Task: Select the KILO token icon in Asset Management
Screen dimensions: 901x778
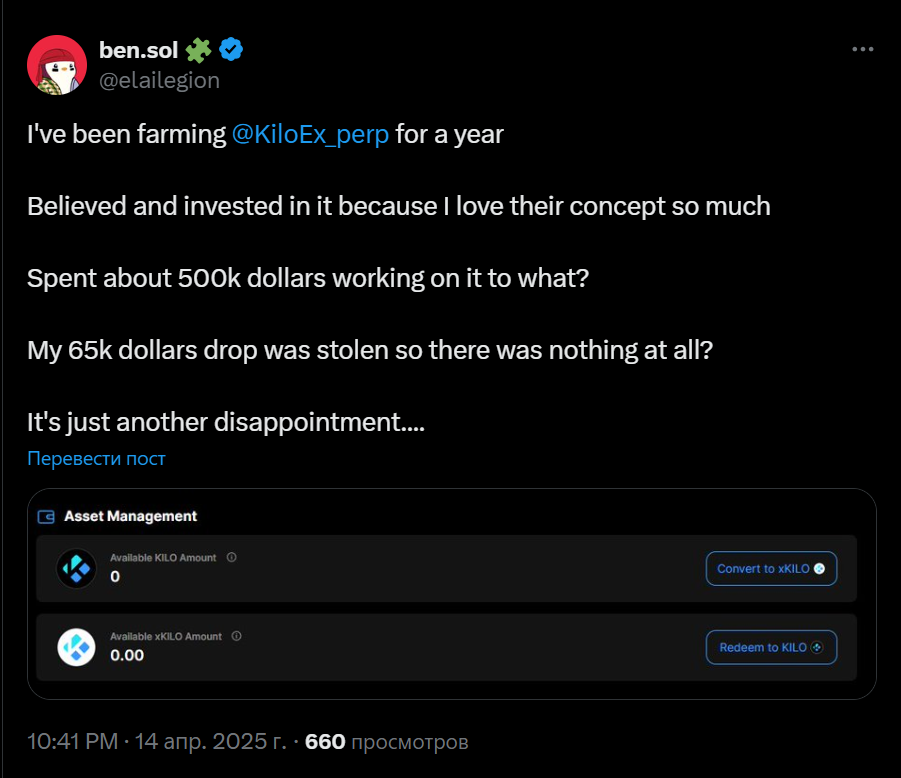Action: (76, 567)
